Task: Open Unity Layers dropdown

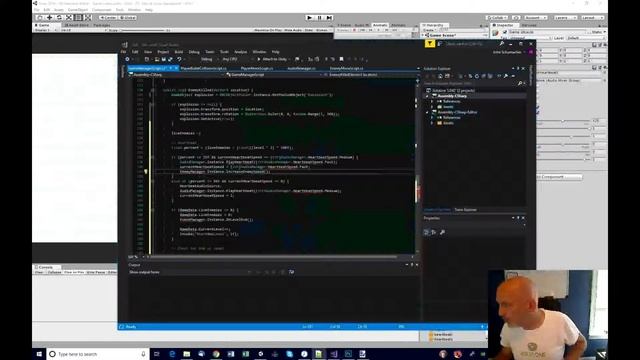Action: pos(565,18)
